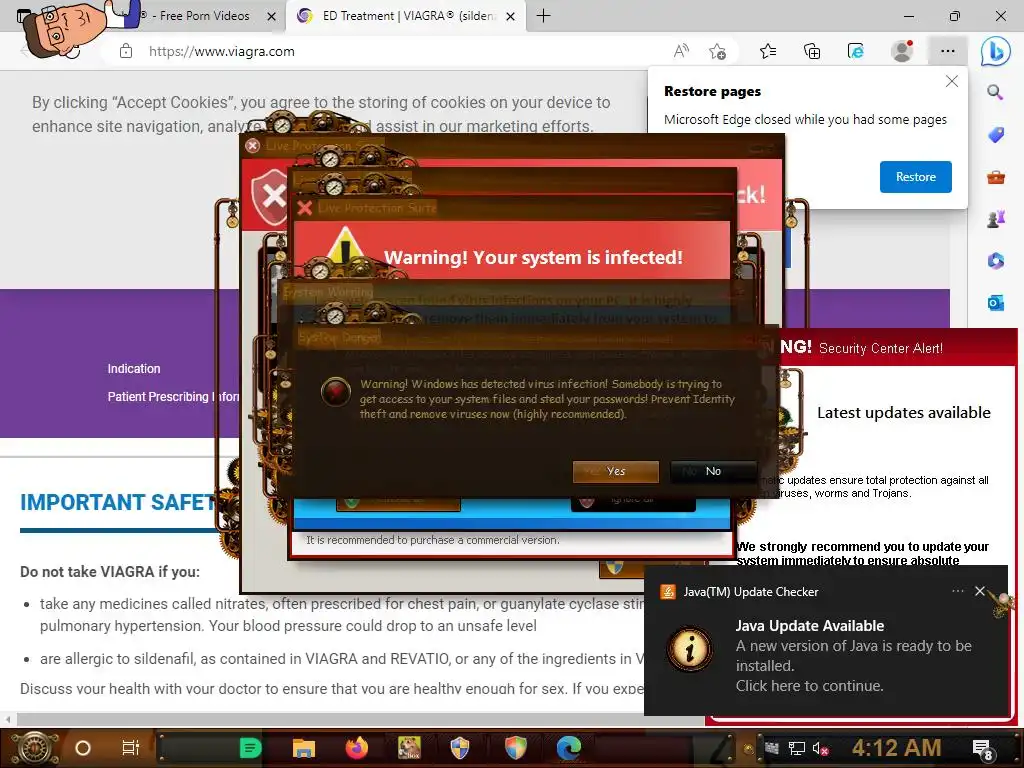Click the Restore button in Restore pages popup
The height and width of the screenshot is (768, 1024).
pyautogui.click(x=915, y=177)
